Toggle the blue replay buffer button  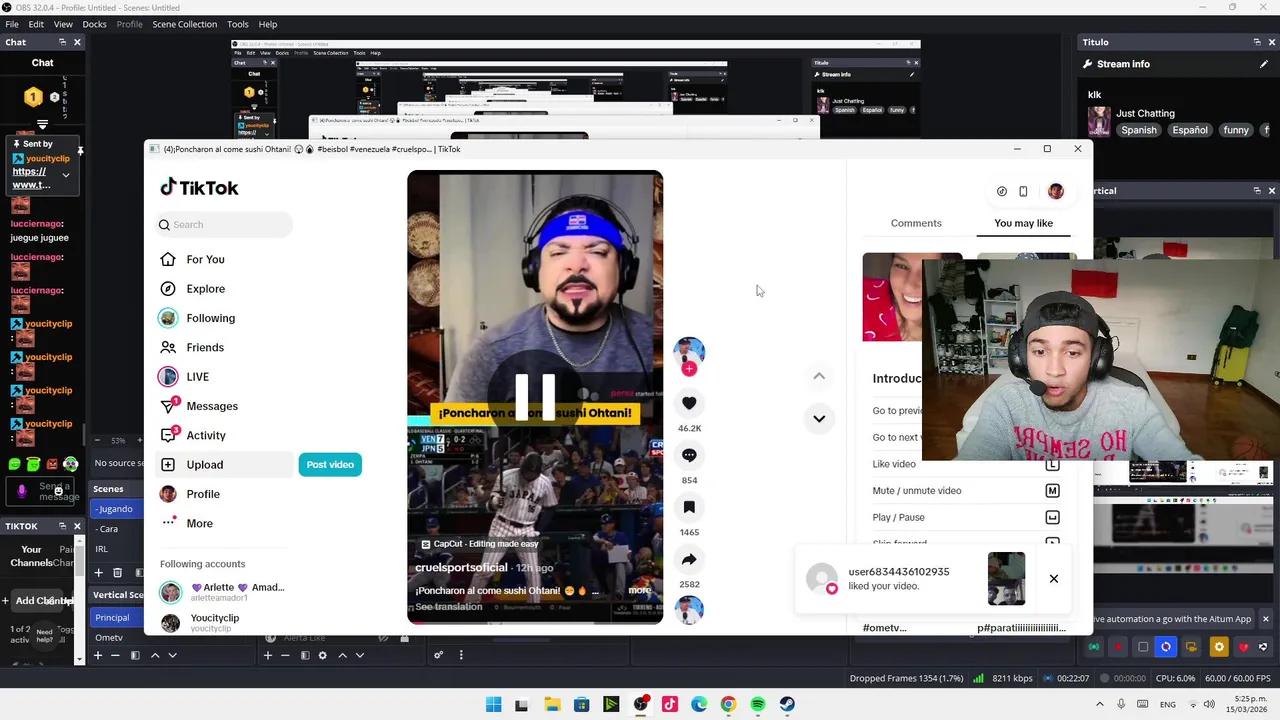tap(1166, 647)
